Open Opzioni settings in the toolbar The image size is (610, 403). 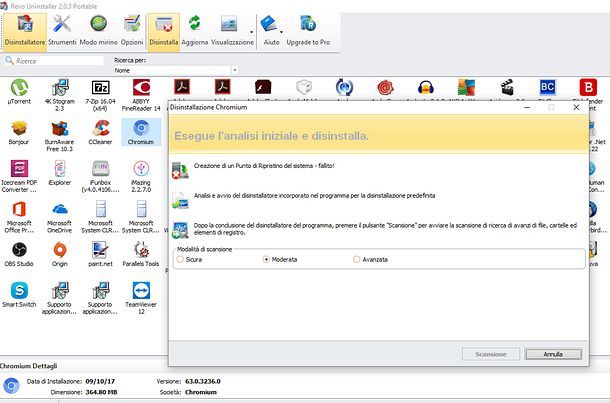point(132,32)
